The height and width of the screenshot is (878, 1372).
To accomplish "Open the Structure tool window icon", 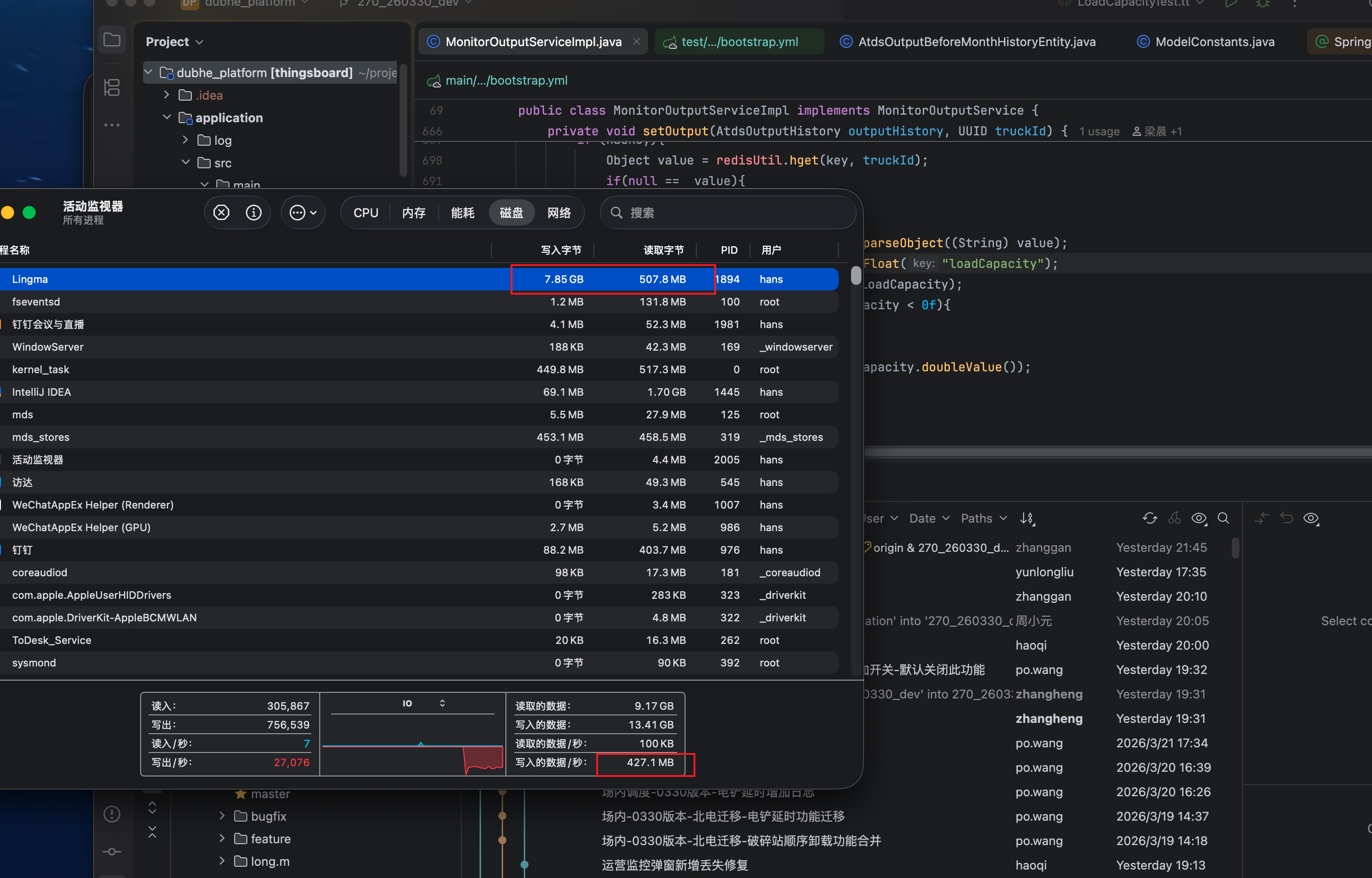I will (x=112, y=87).
